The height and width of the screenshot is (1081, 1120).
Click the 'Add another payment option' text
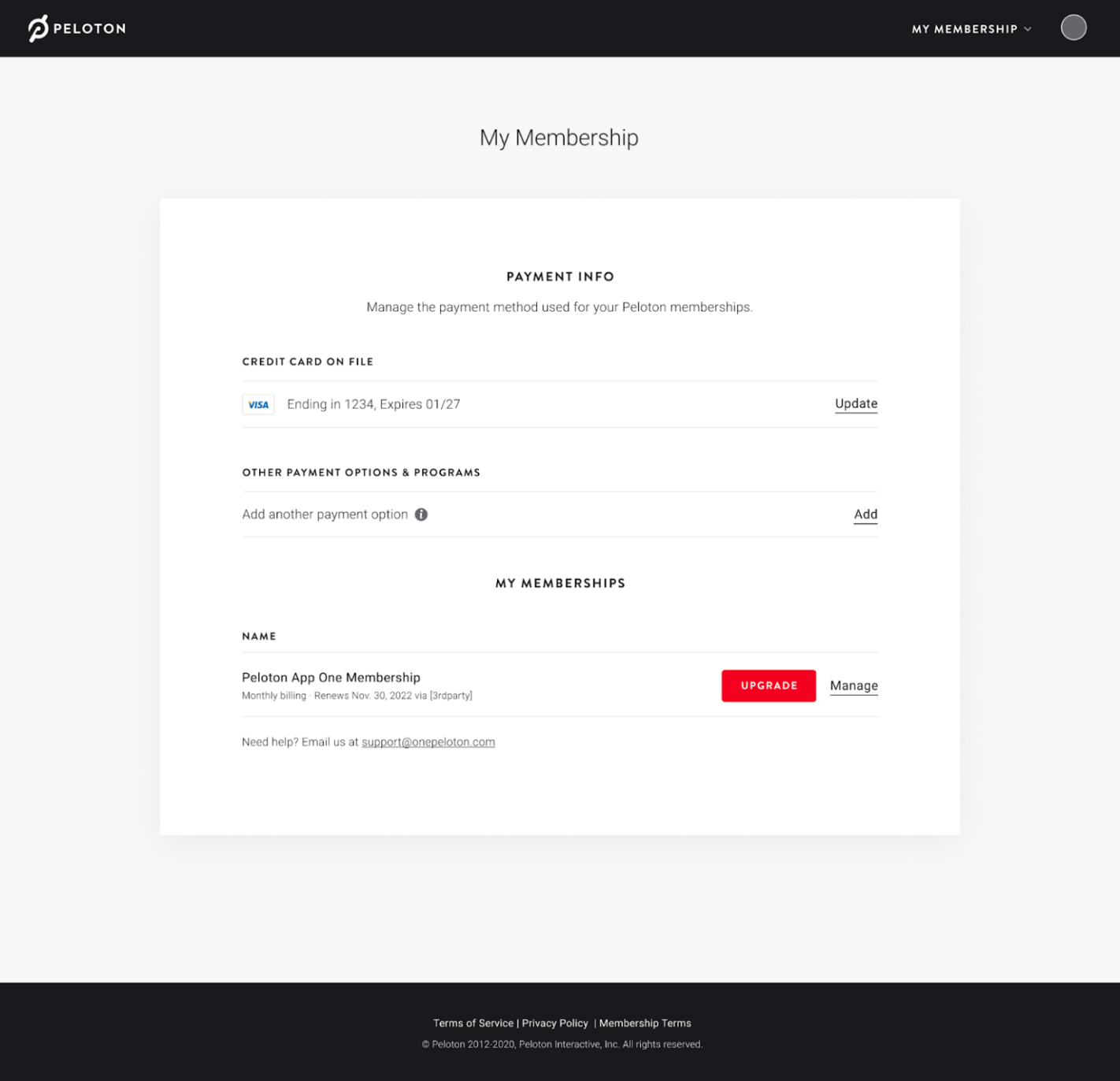[325, 514]
